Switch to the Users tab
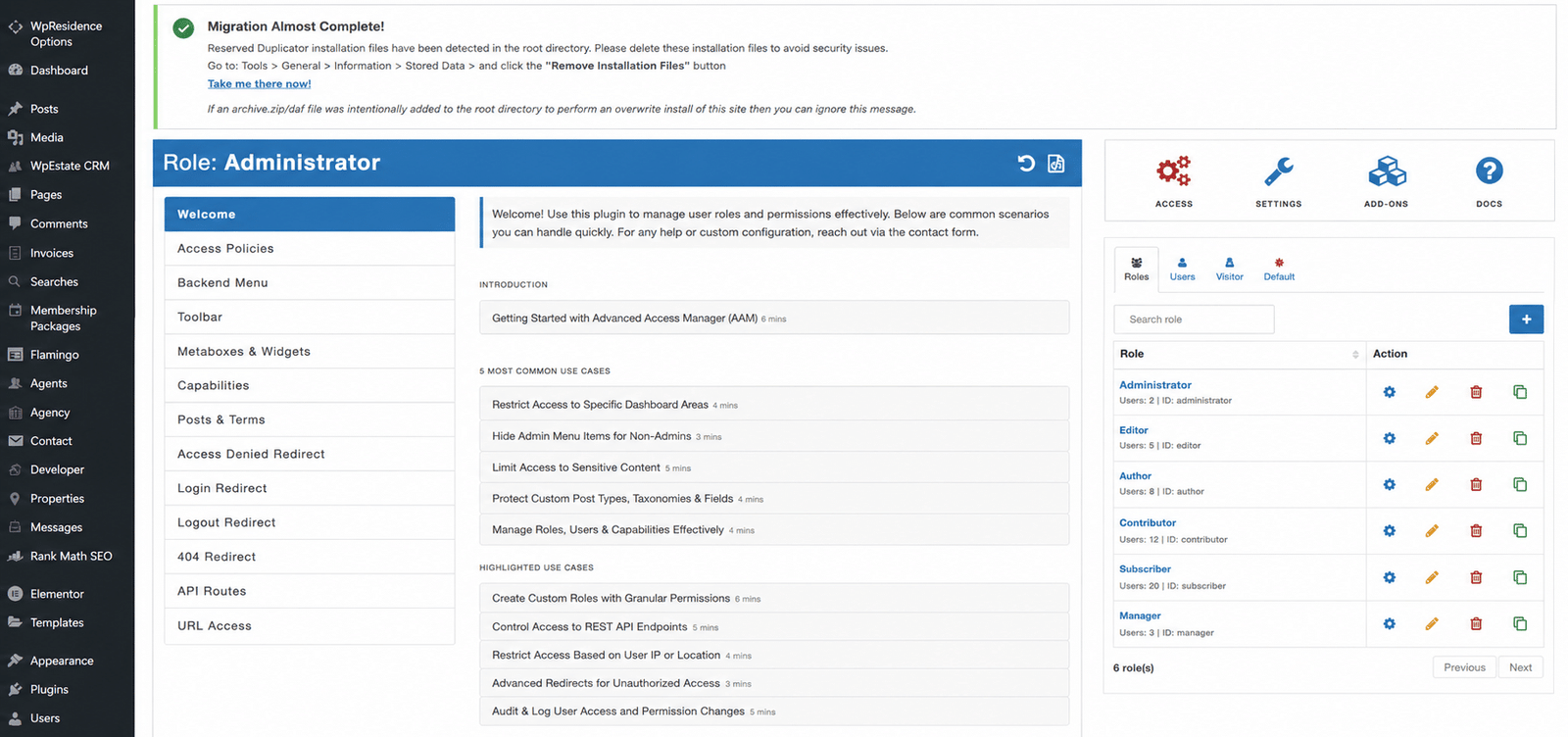The width and height of the screenshot is (1568, 737). 1183,269
